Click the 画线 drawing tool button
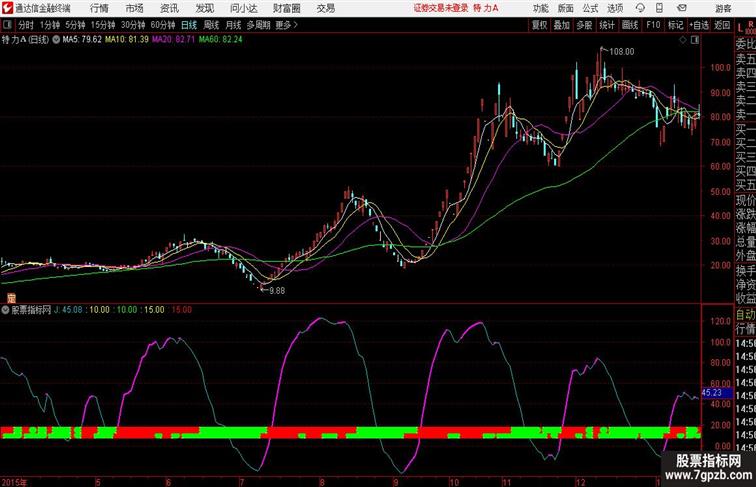Image resolution: width=756 pixels, height=487 pixels. pos(630,25)
